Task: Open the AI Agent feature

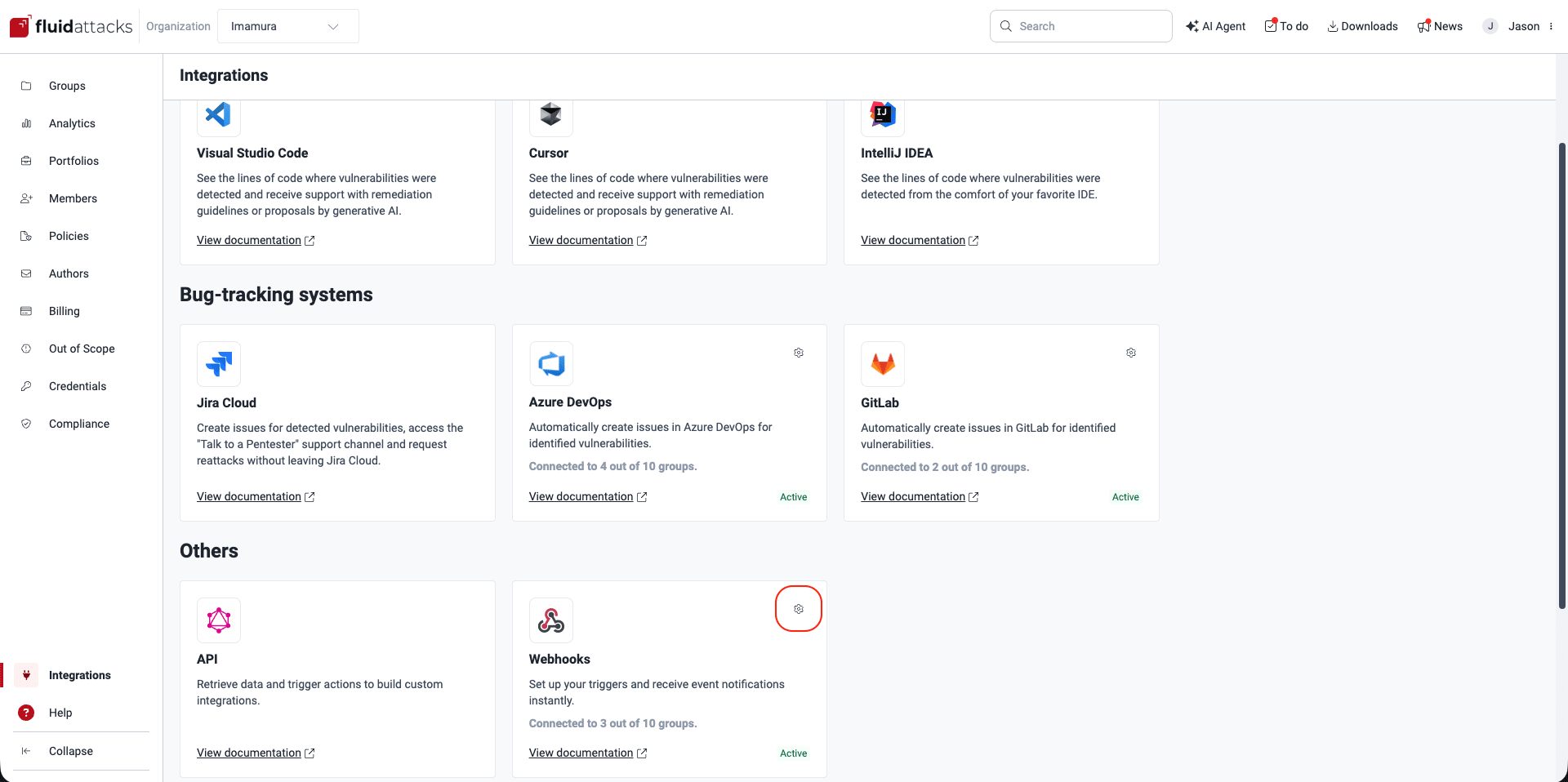Action: click(1216, 25)
